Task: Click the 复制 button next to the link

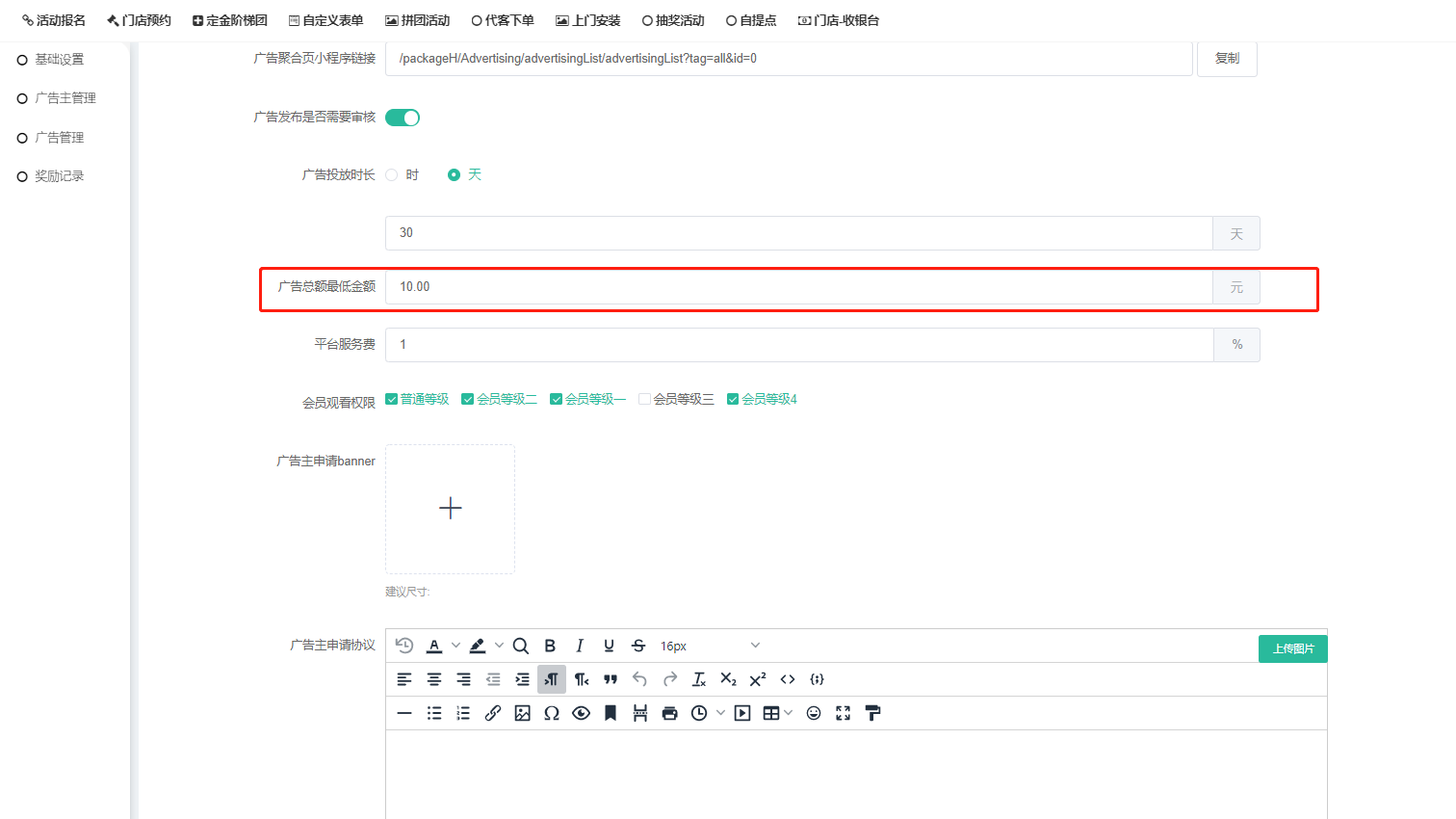Action: click(x=1227, y=59)
